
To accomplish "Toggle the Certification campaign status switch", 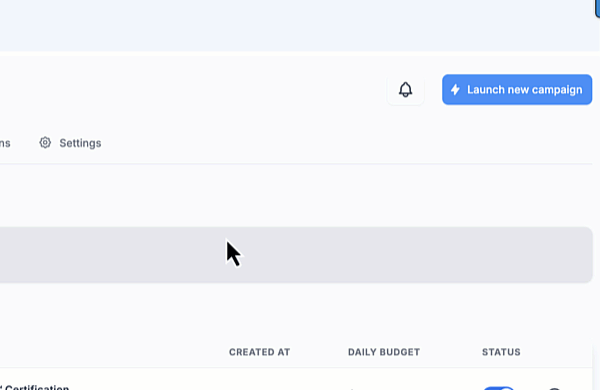I will pos(499,388).
